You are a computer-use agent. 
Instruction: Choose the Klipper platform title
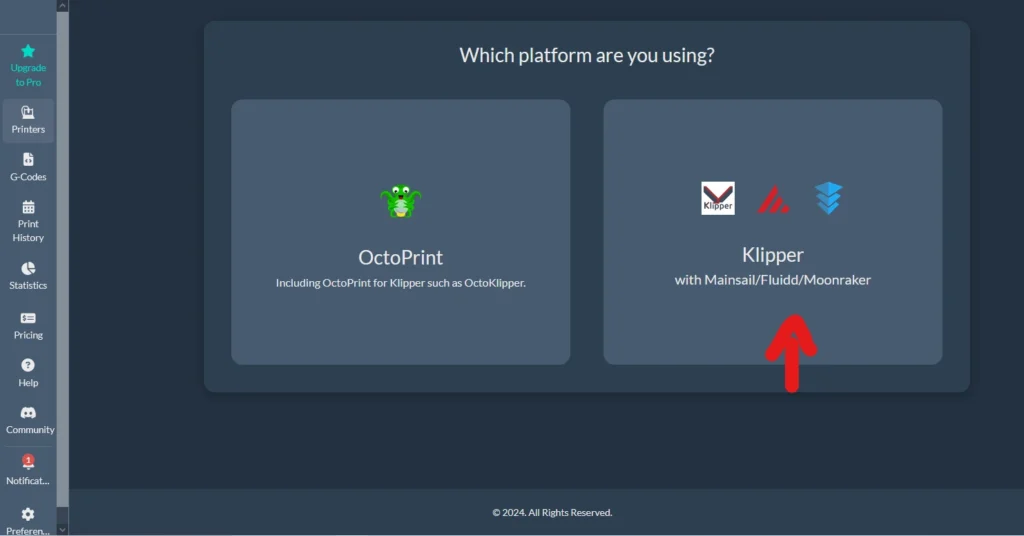pos(772,255)
